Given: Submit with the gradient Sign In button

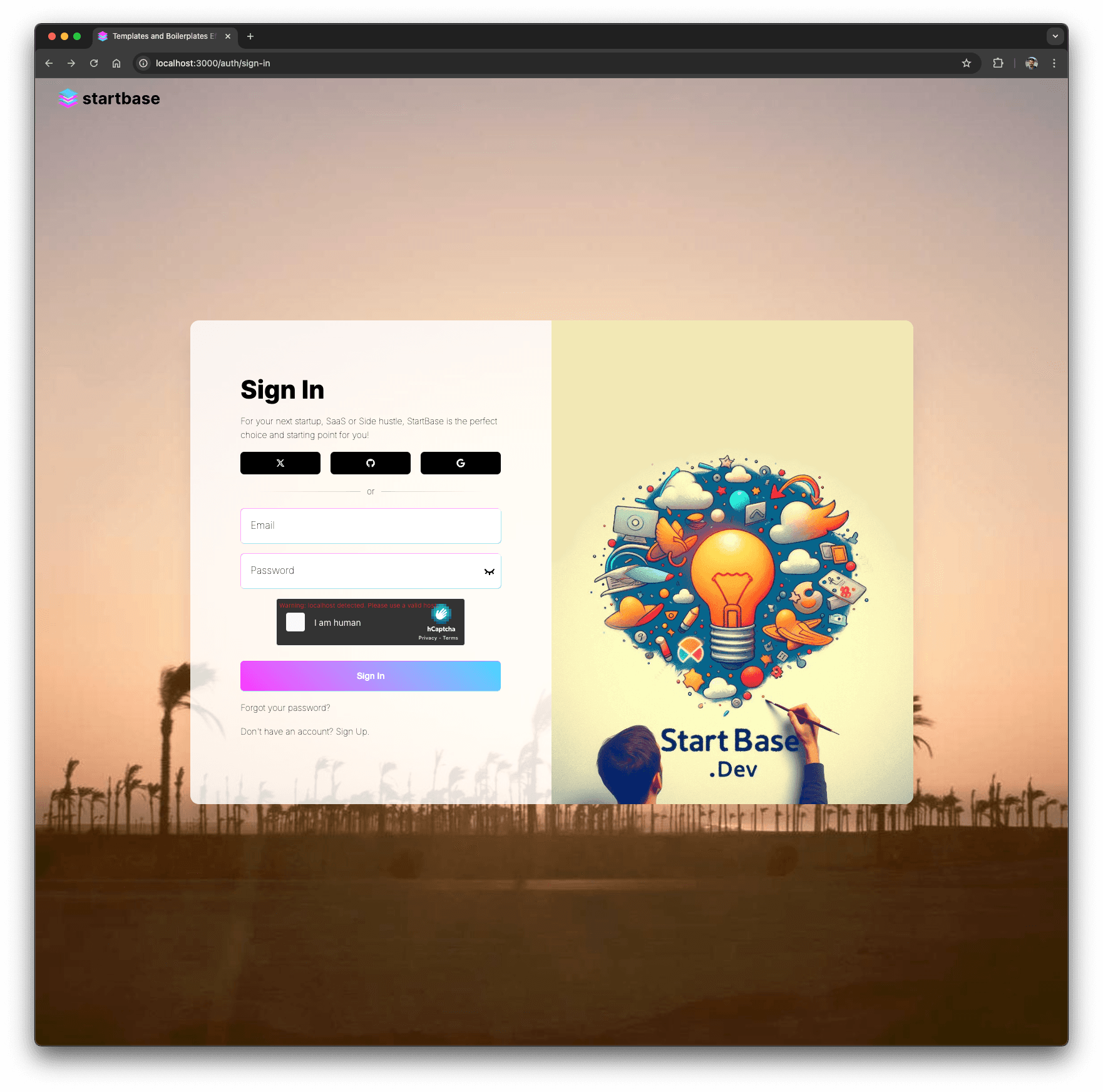Looking at the screenshot, I should point(371,676).
